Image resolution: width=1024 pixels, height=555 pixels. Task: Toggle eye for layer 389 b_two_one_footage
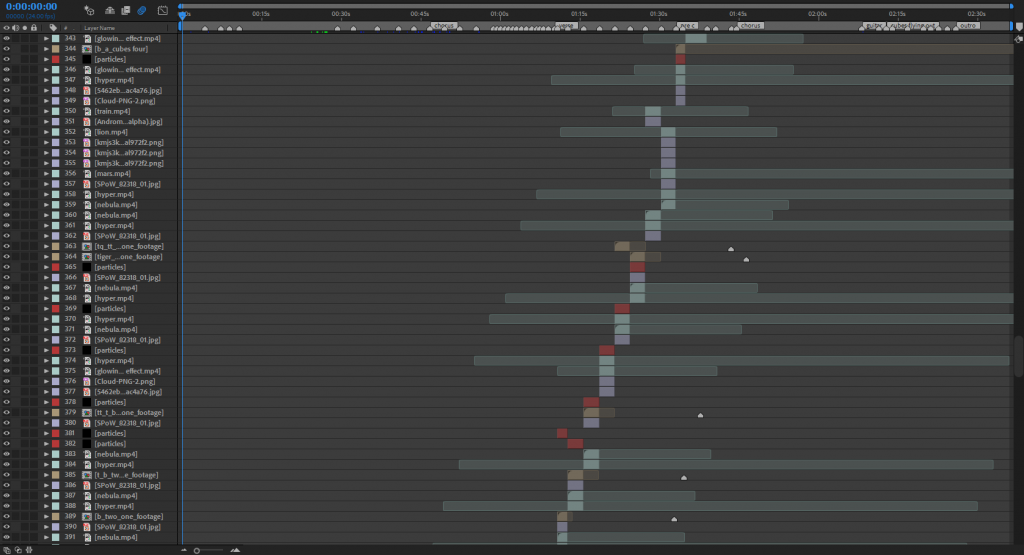pyautogui.click(x=7, y=516)
